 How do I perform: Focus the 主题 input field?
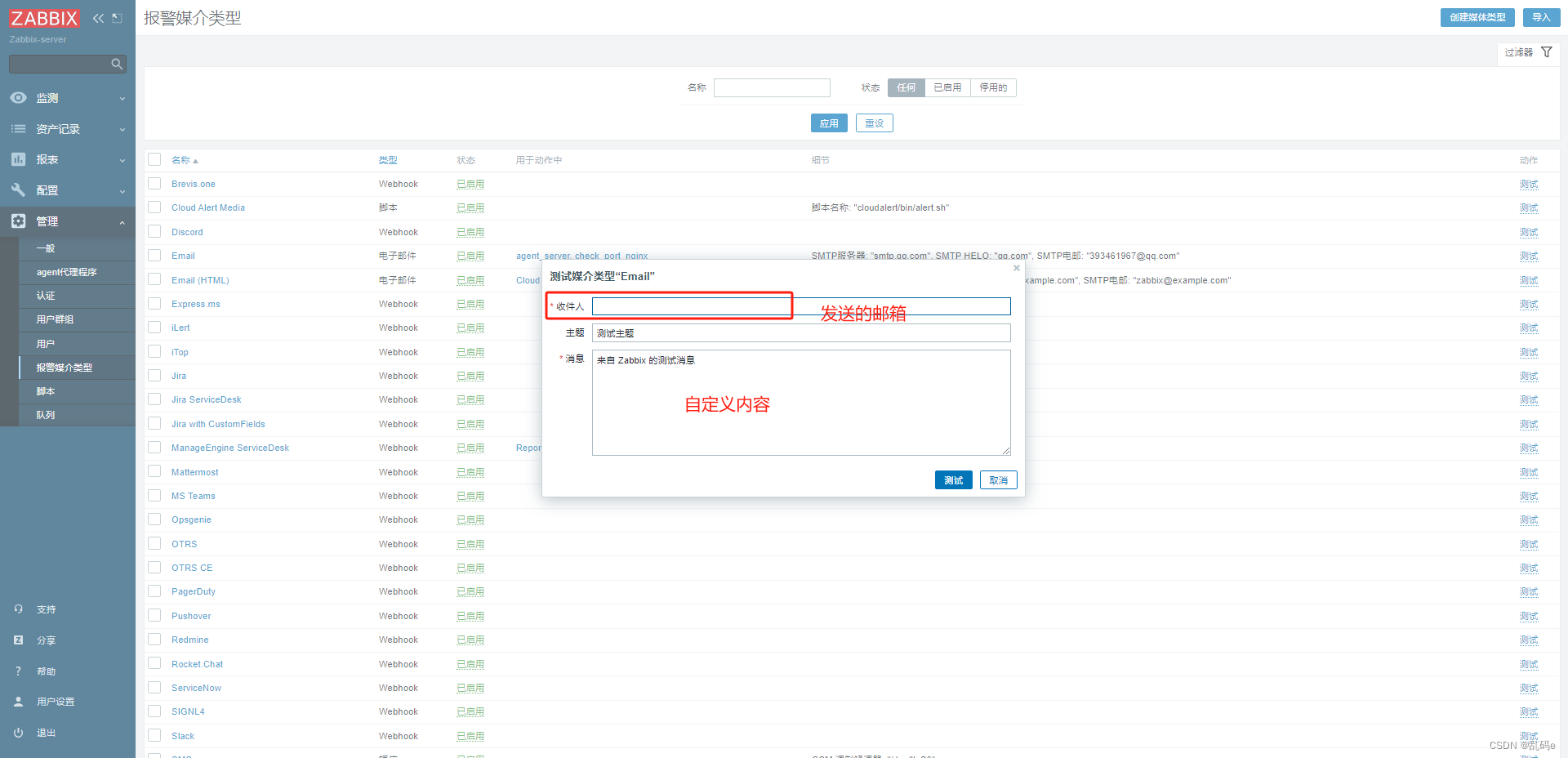click(x=801, y=333)
